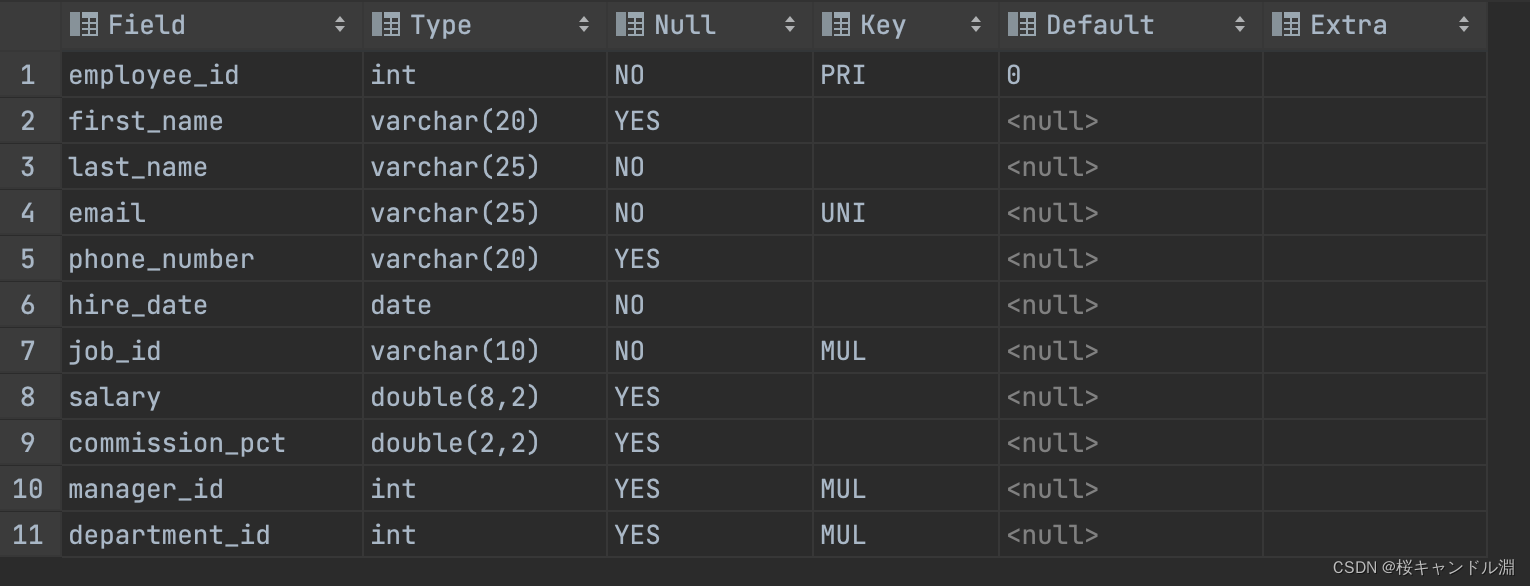Click the table icon beside Field header

click(x=84, y=25)
